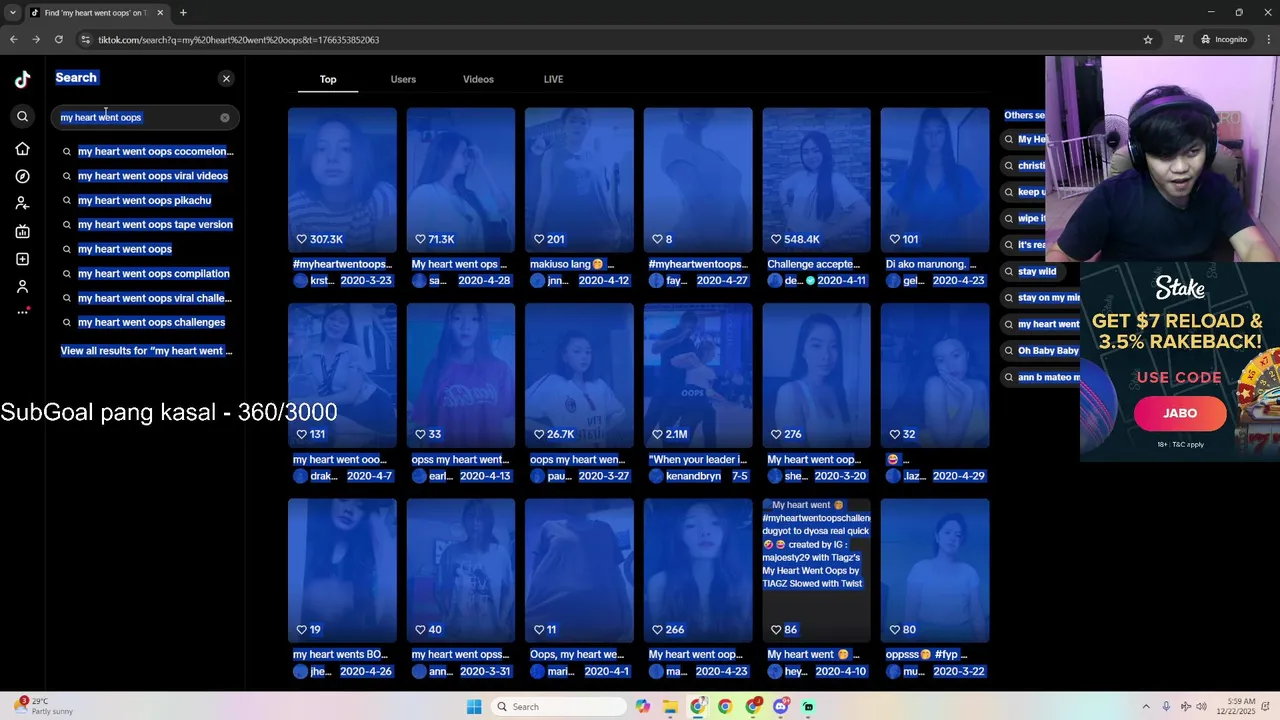Open the TikTok logo home link

pyautogui.click(x=22, y=80)
